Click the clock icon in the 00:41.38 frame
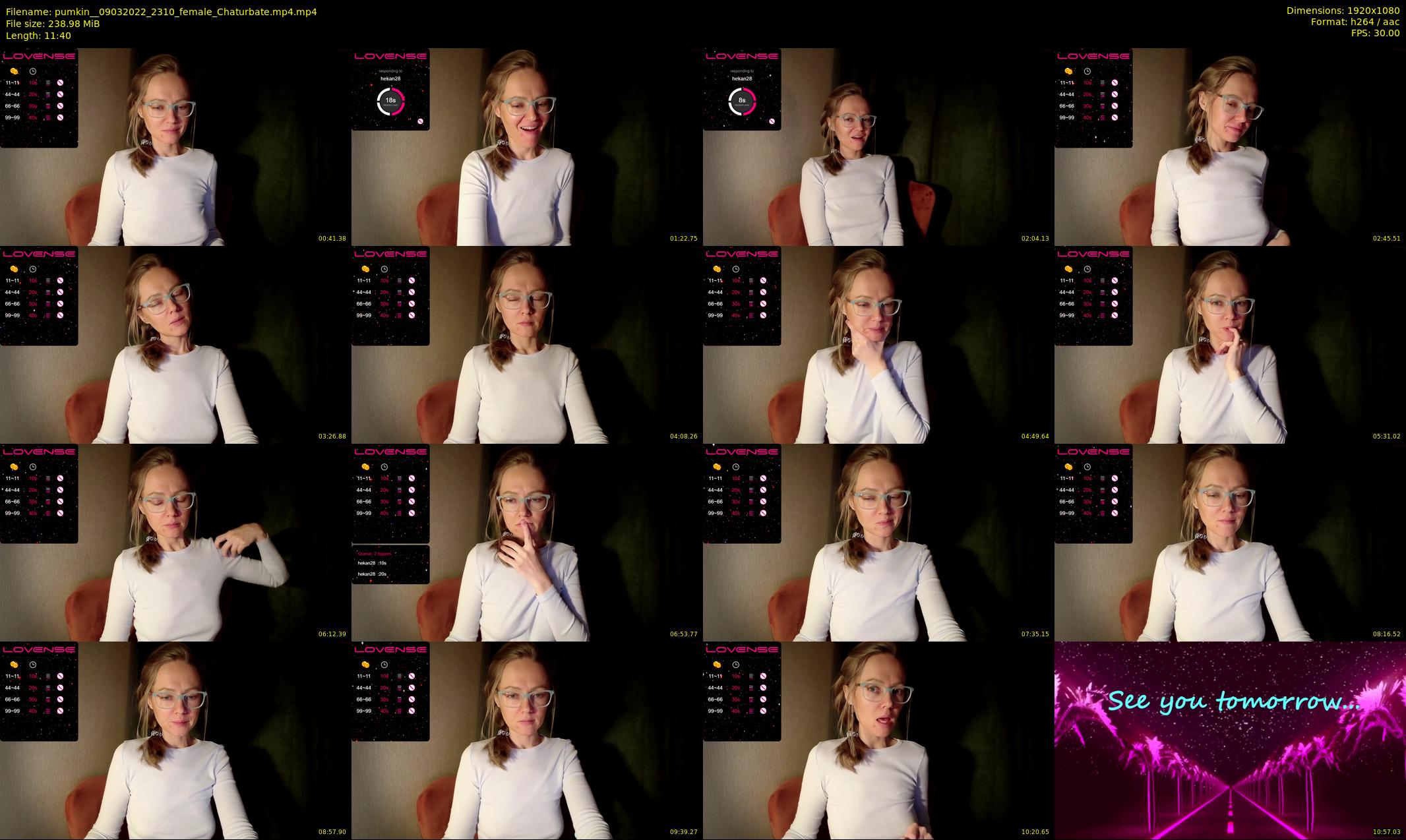Viewport: 1406px width, 840px height. [33, 71]
